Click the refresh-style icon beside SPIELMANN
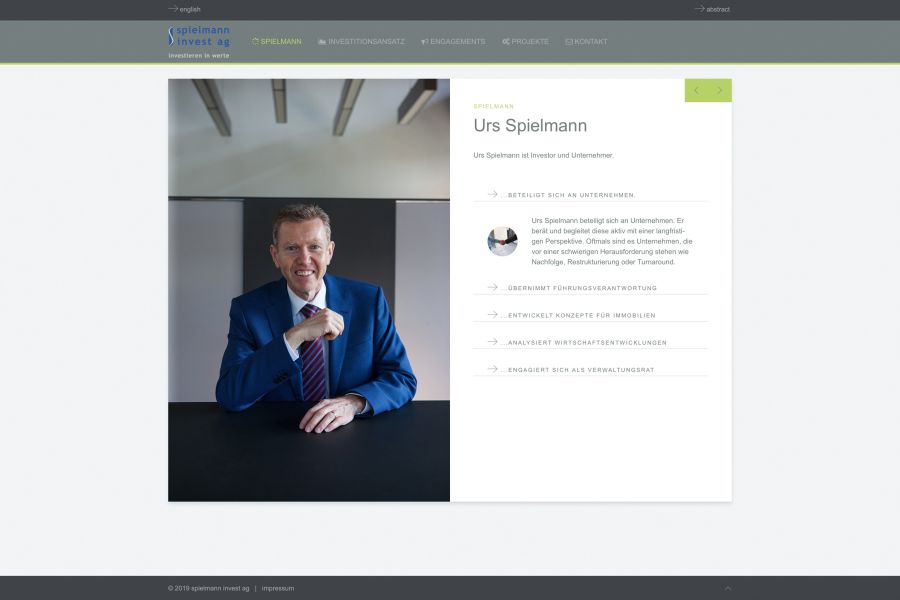The height and width of the screenshot is (600, 900). point(255,41)
